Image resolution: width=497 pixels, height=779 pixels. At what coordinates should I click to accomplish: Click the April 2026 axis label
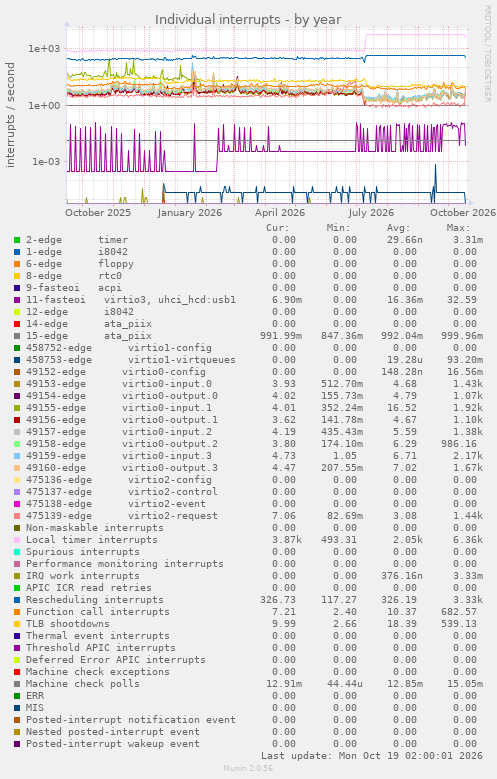click(x=280, y=213)
